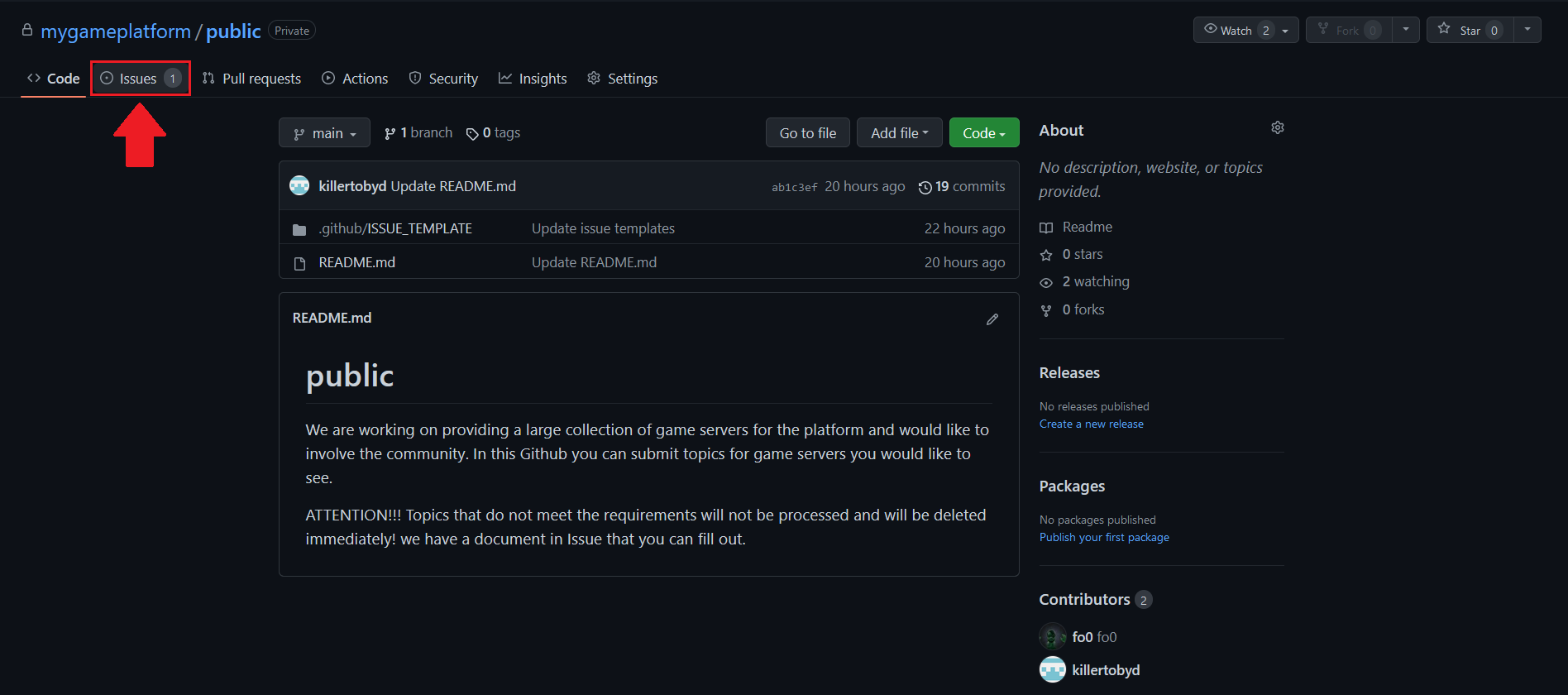The width and height of the screenshot is (1568, 695).
Task: Expand the Fork dropdown arrow
Action: tap(1406, 30)
